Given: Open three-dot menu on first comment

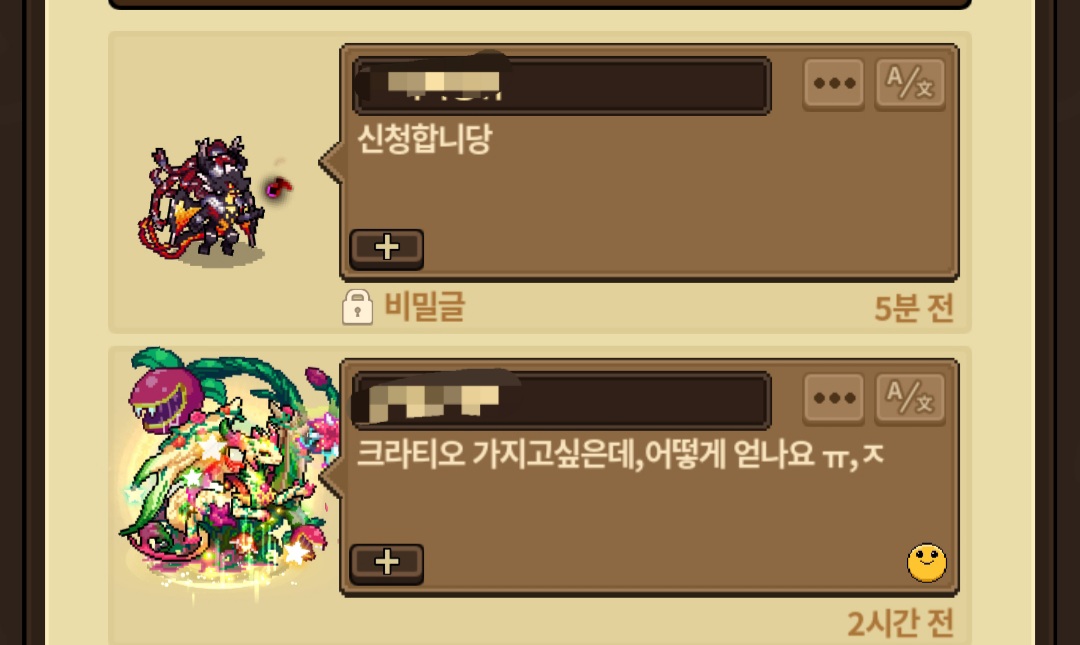Looking at the screenshot, I should 833,84.
